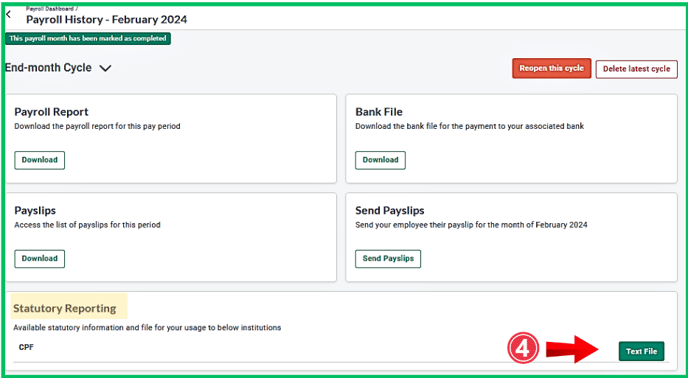This screenshot has height=378, width=688.
Task: Select the Payroll Report card heading
Action: tap(51, 112)
